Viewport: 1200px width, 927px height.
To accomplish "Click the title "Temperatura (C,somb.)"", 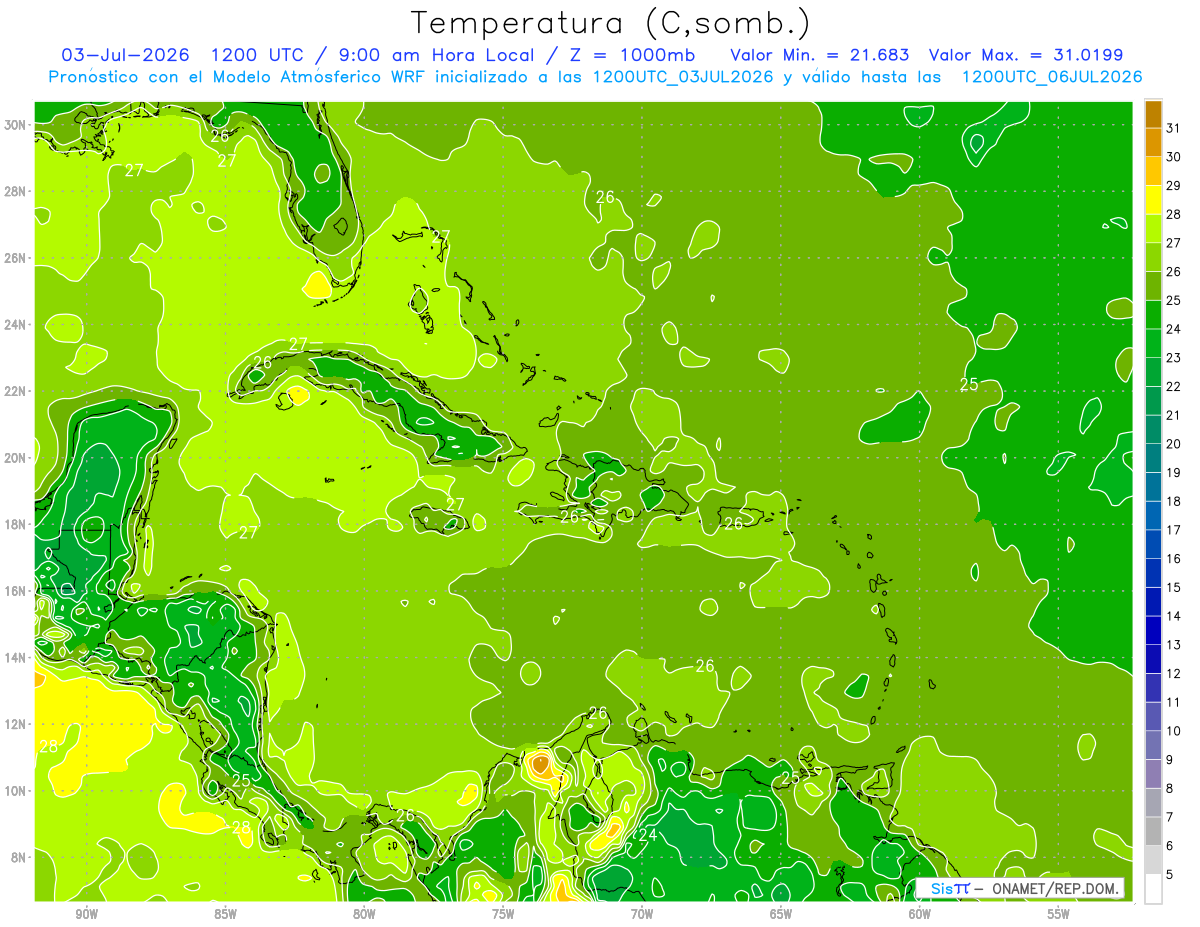I will (610, 23).
